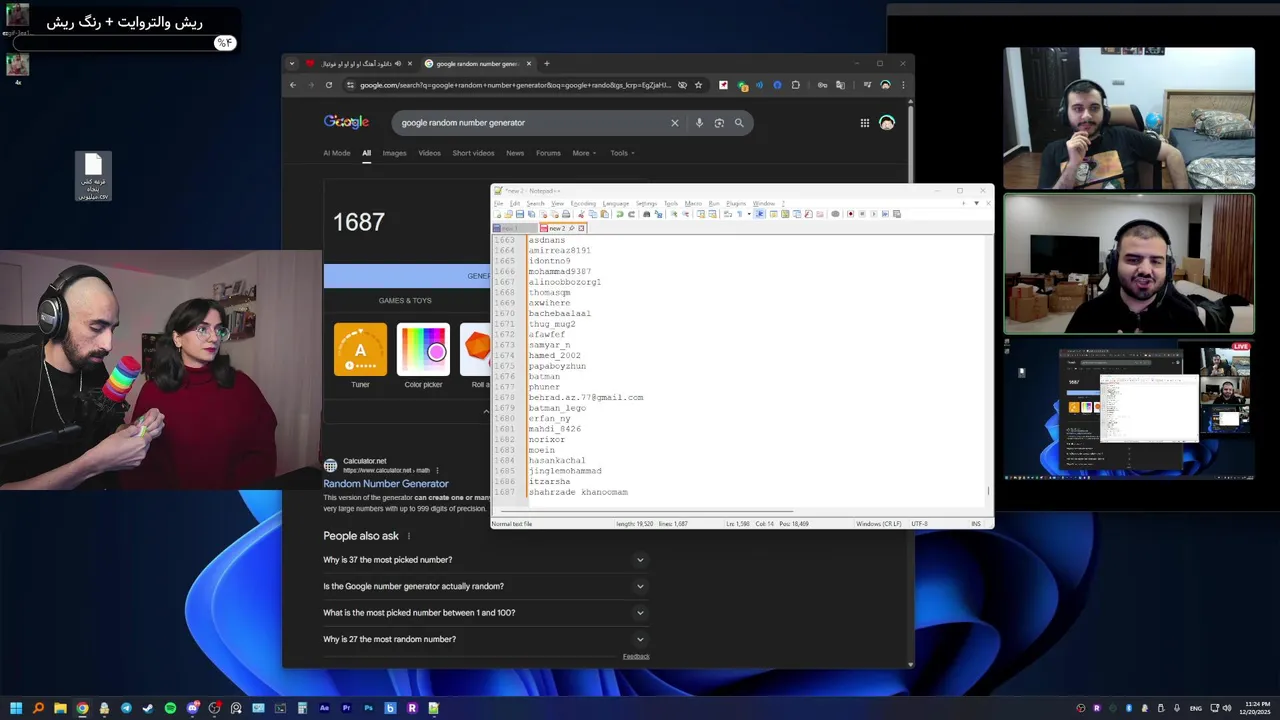1280x720 pixels.
Task: Click the Windows Start button
Action: pyautogui.click(x=16, y=708)
